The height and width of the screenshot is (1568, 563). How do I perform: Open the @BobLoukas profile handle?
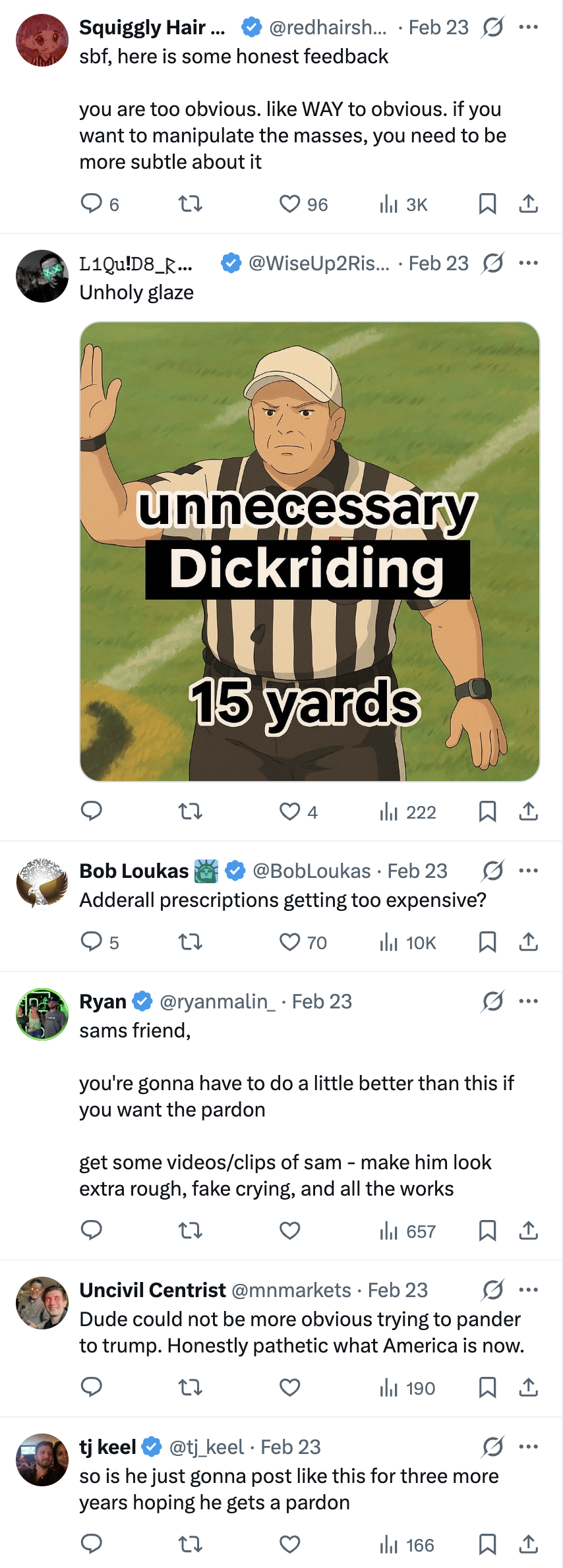tap(311, 871)
